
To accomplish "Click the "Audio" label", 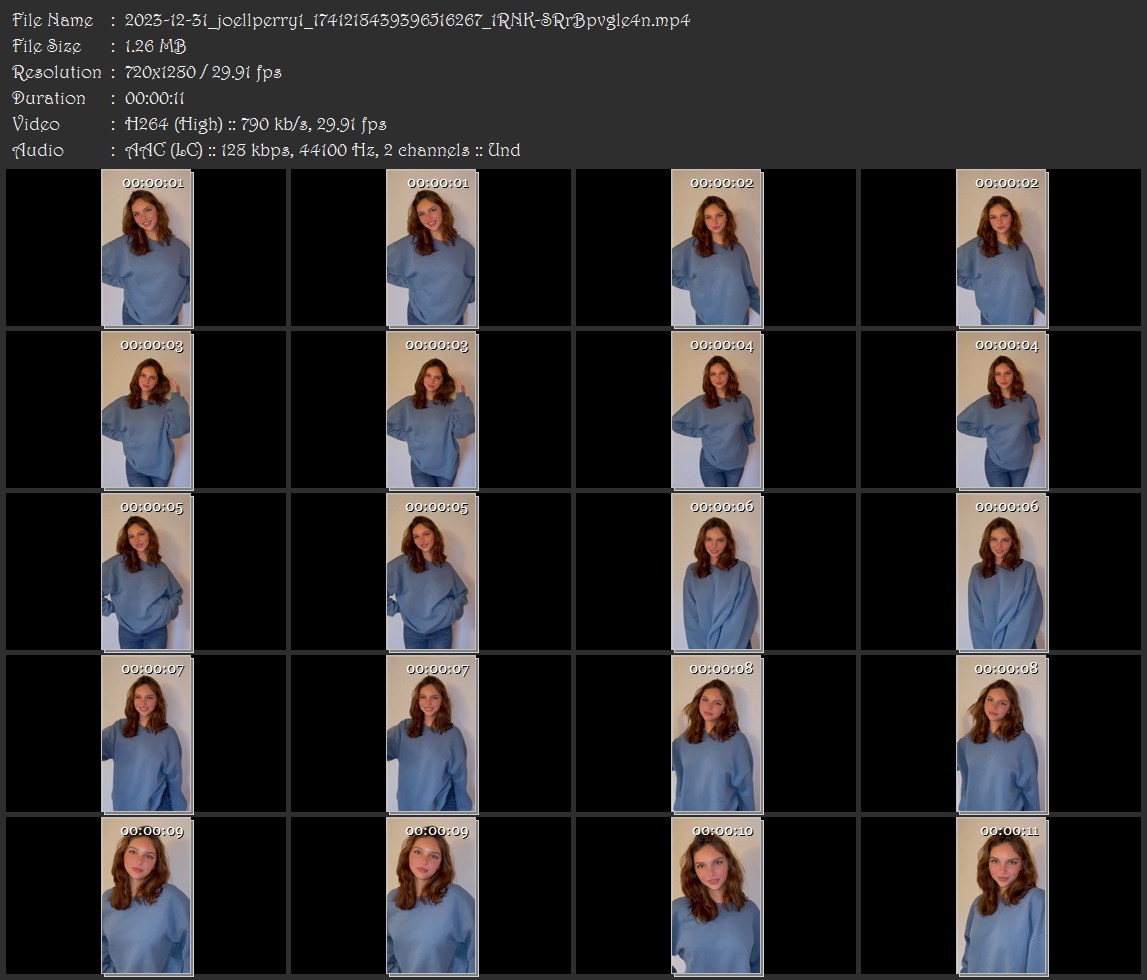I will (x=38, y=151).
